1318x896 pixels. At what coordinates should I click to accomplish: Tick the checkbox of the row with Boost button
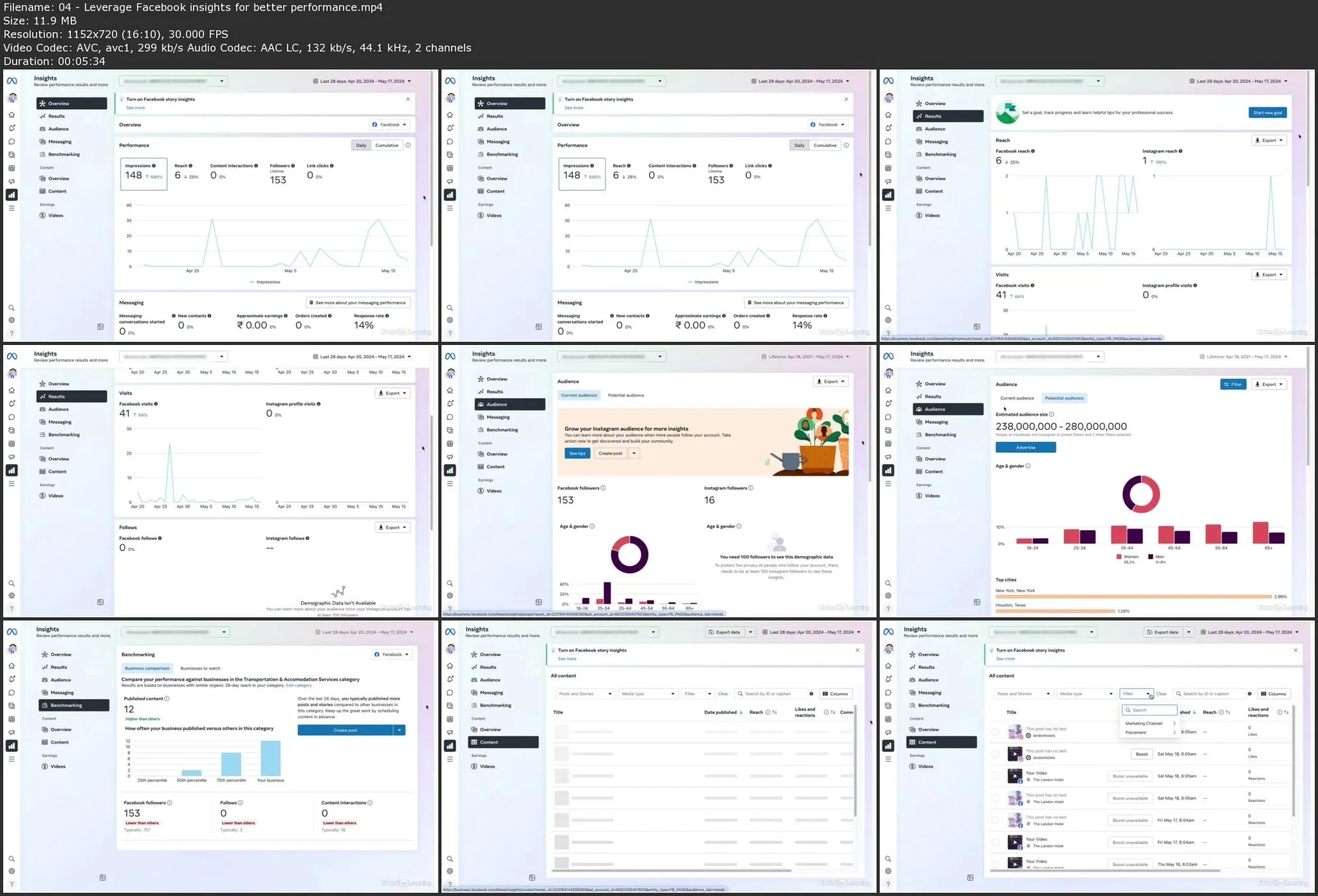coord(996,754)
